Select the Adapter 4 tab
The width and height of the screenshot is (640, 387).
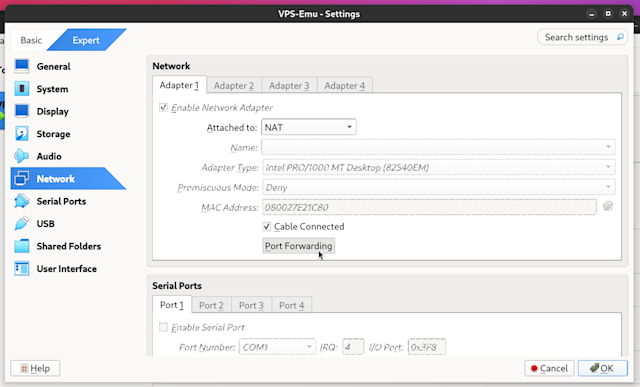[x=344, y=85]
